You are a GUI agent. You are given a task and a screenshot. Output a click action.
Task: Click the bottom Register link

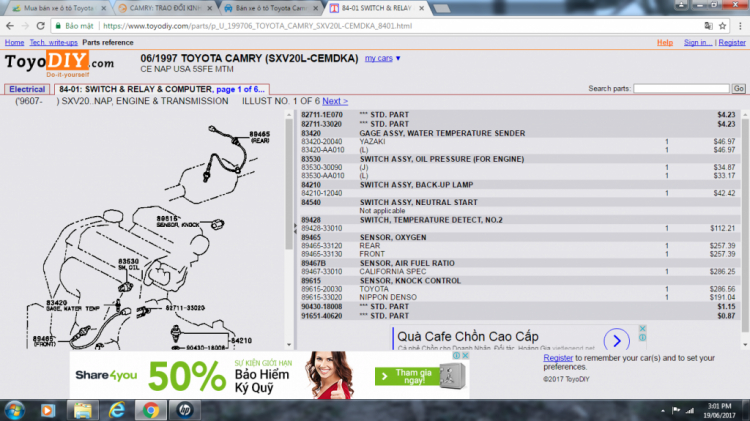pos(558,358)
